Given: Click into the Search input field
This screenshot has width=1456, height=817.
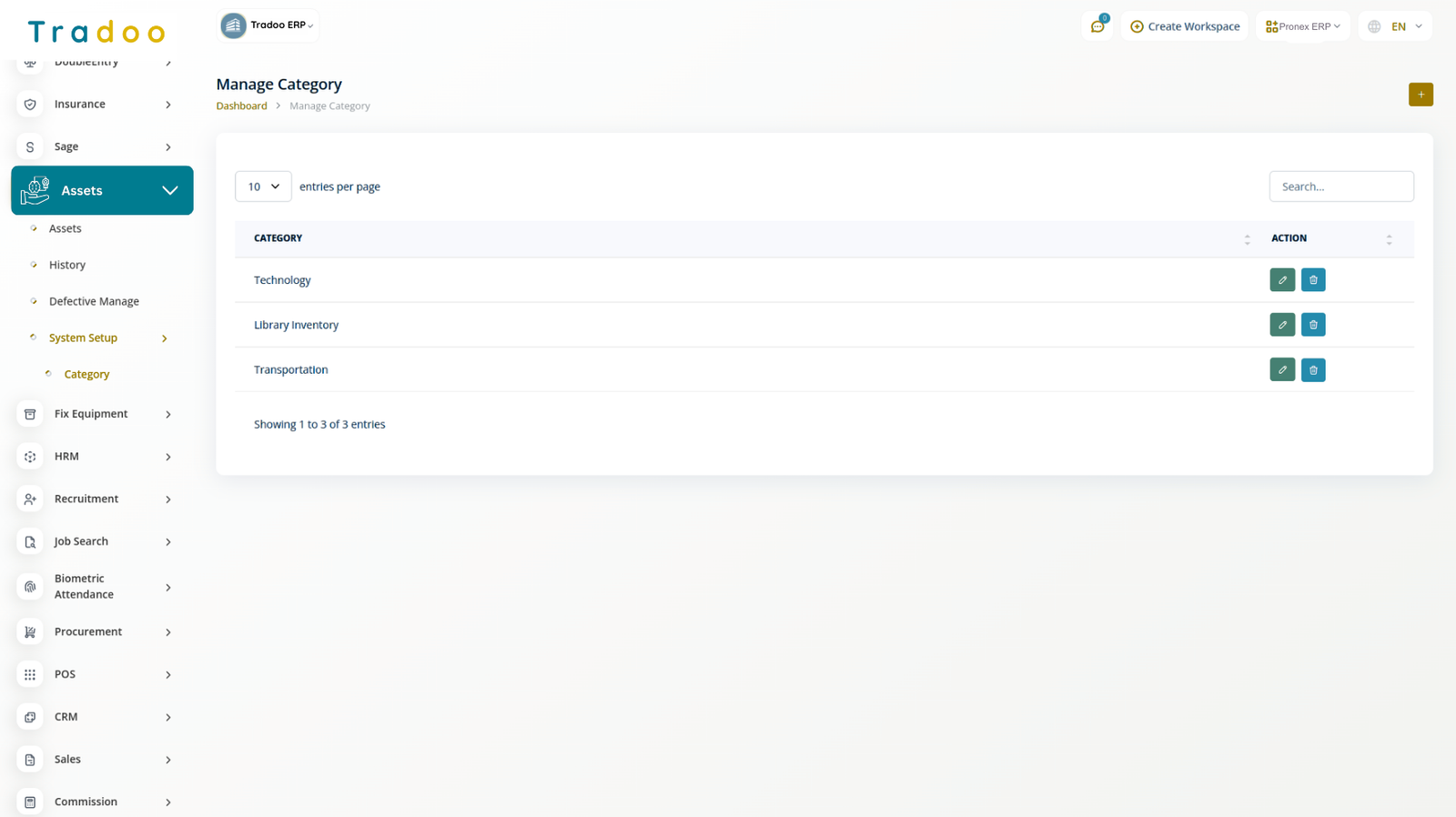Looking at the screenshot, I should (x=1340, y=187).
